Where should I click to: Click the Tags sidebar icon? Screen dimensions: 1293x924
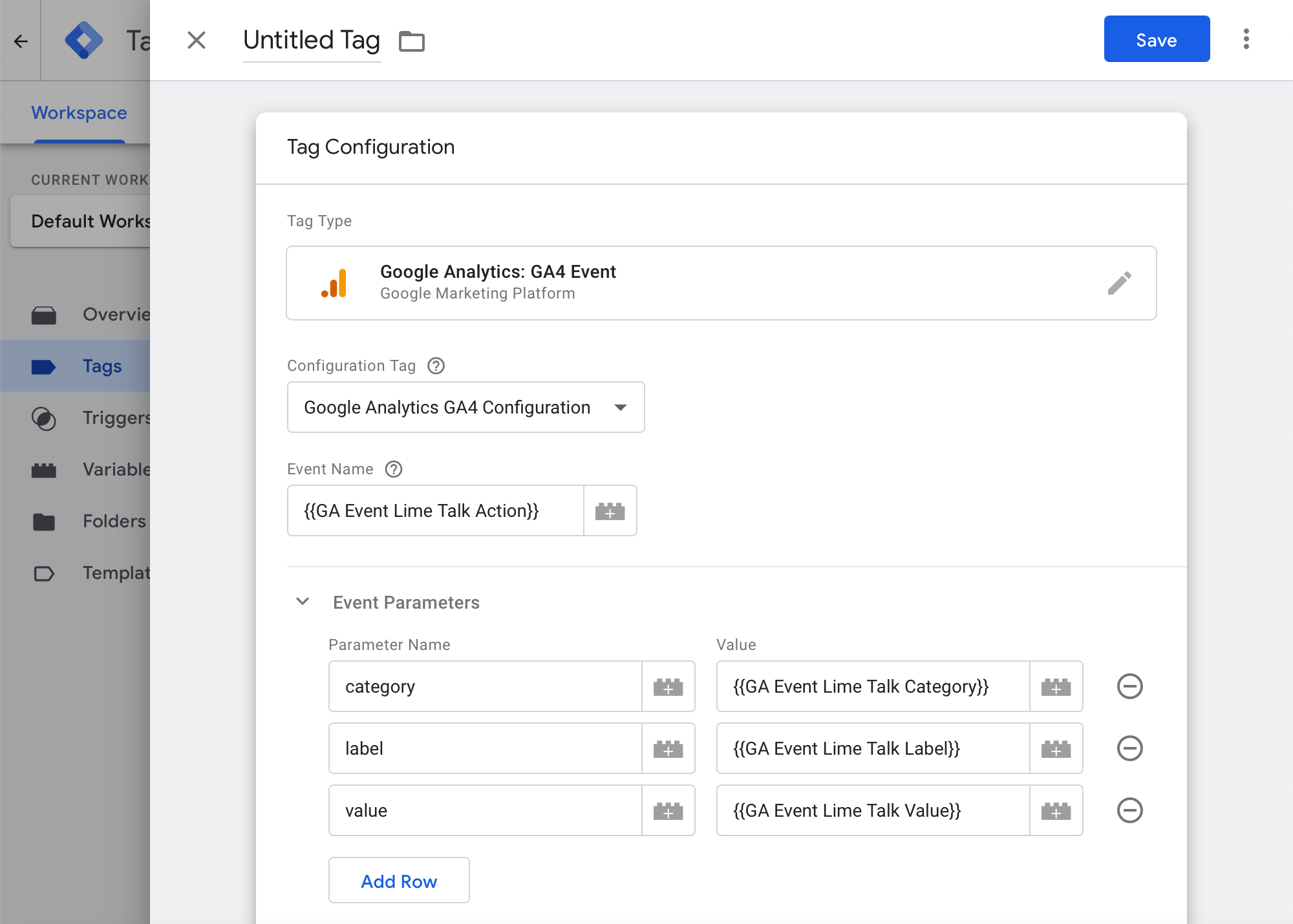click(x=44, y=366)
